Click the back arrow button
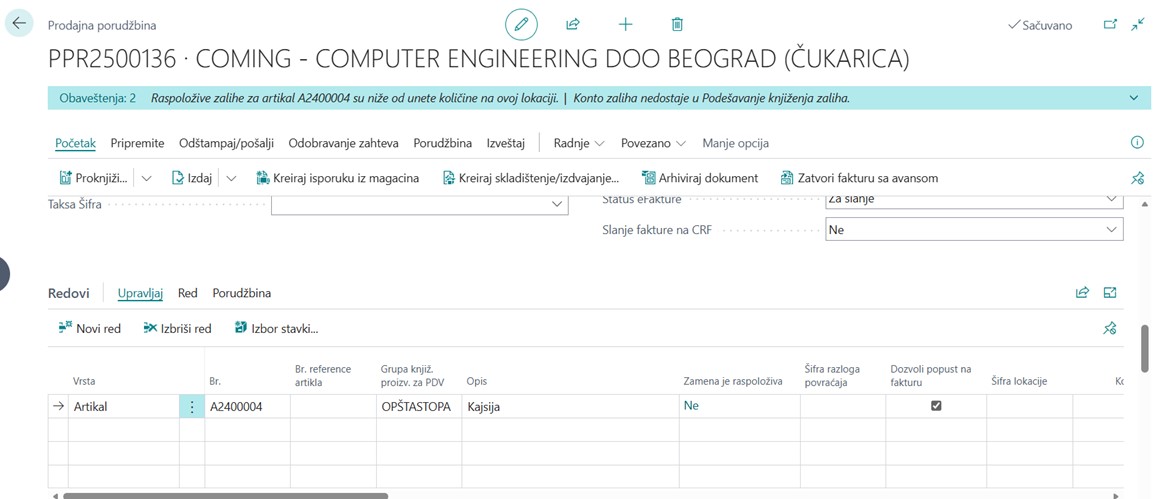Screen dimensions: 1156x499 tap(19, 23)
